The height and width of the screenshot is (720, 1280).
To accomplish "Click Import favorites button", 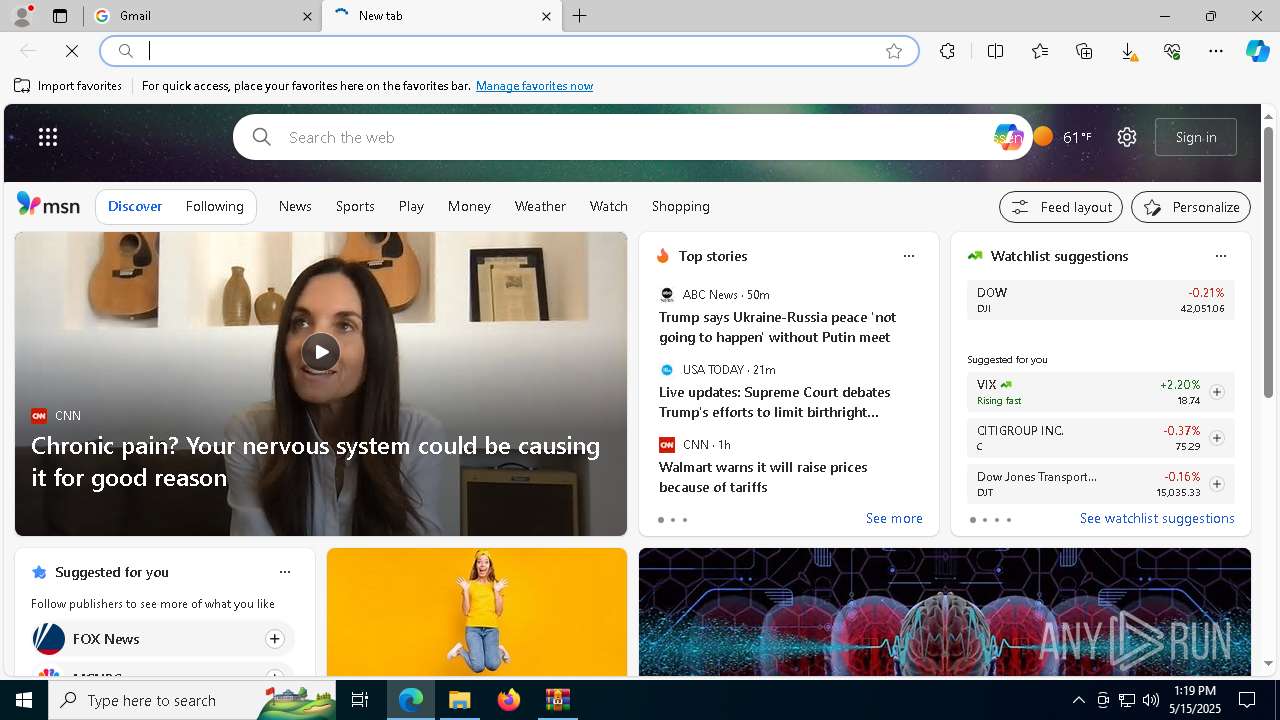I will 68,86.
